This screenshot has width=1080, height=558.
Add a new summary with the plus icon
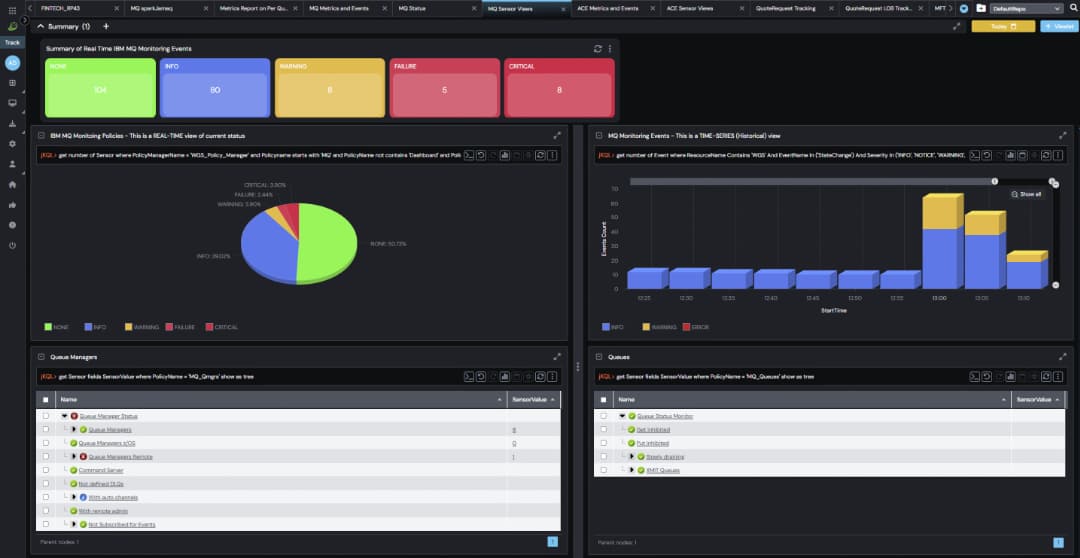[106, 26]
